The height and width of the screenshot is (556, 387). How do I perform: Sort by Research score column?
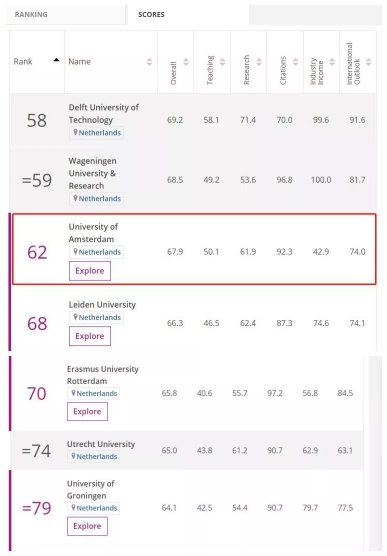point(259,62)
